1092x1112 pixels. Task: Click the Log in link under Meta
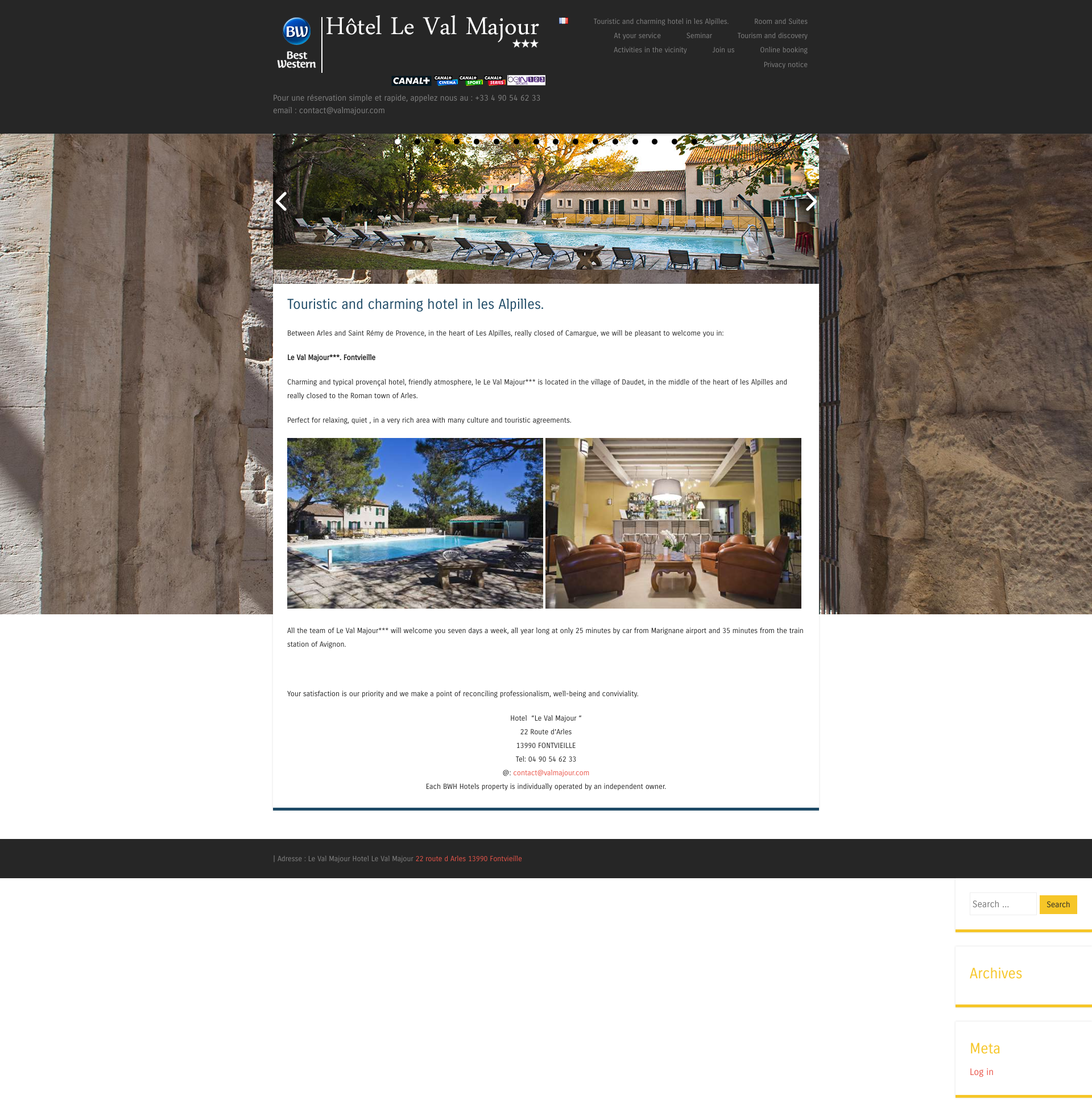tap(981, 1072)
